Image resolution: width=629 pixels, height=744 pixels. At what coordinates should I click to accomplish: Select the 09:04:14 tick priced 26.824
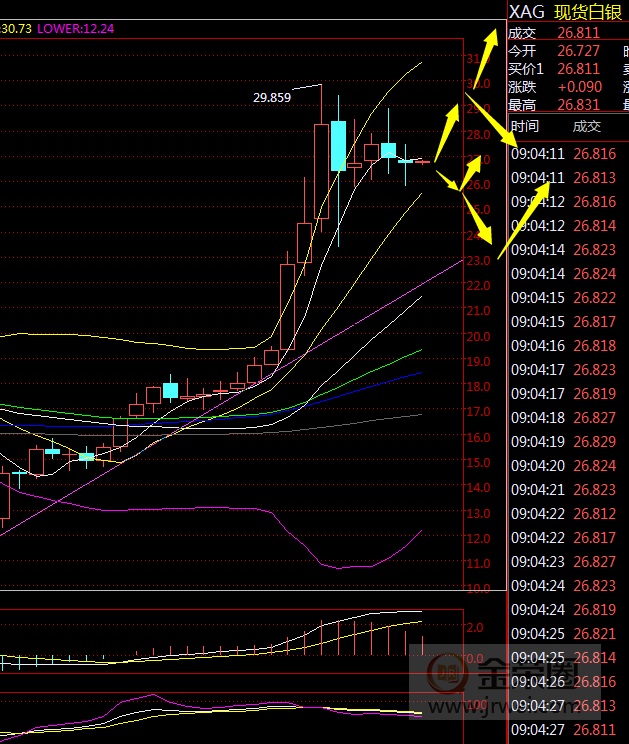pyautogui.click(x=564, y=273)
